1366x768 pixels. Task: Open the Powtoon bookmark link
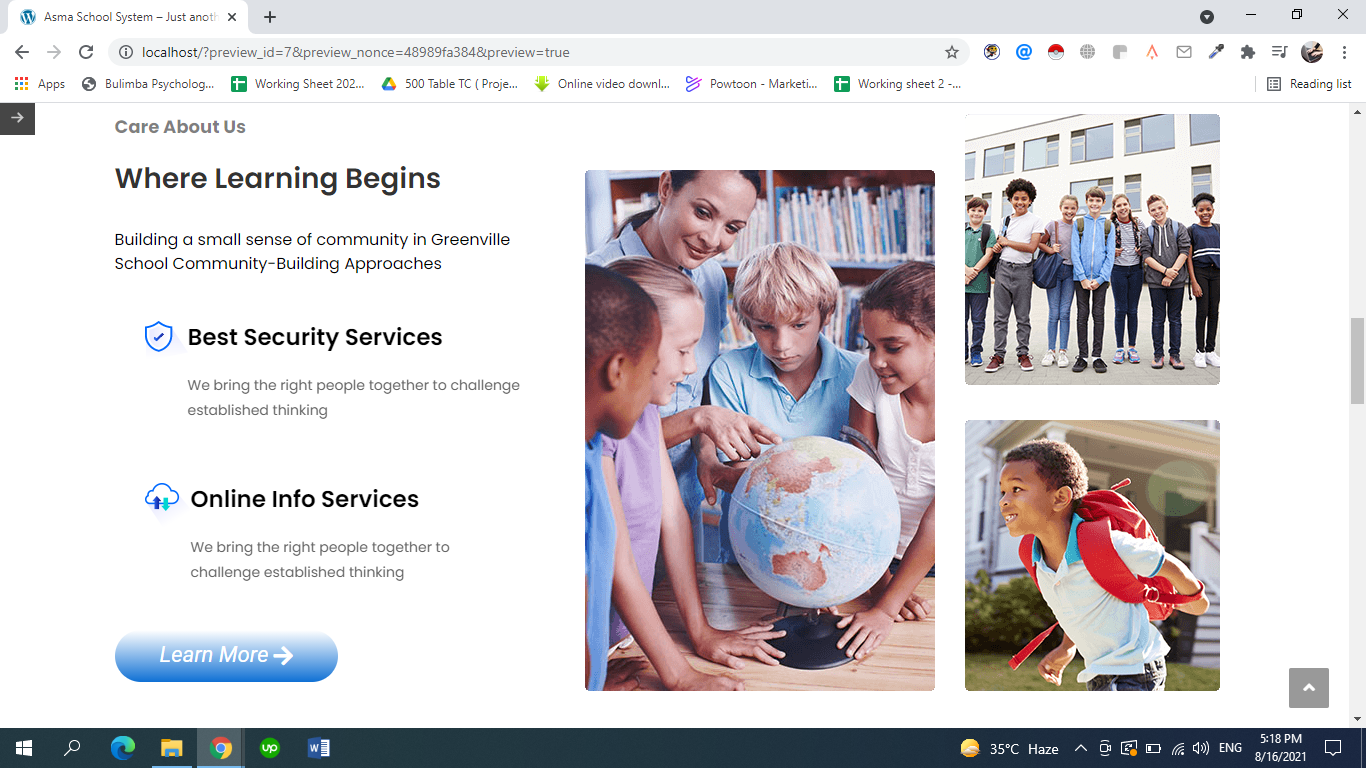(x=752, y=84)
